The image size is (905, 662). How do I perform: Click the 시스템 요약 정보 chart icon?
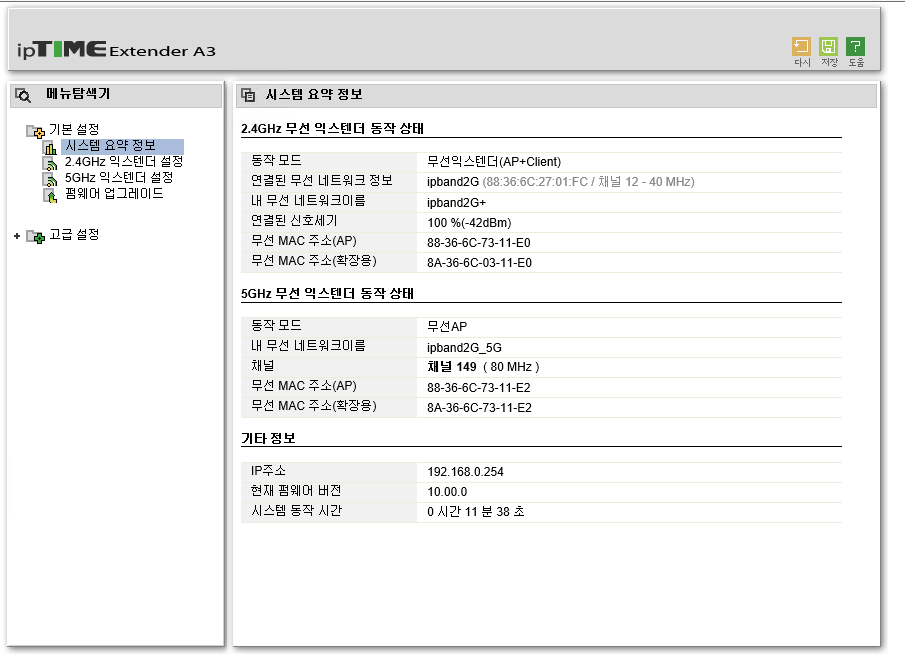(50, 147)
